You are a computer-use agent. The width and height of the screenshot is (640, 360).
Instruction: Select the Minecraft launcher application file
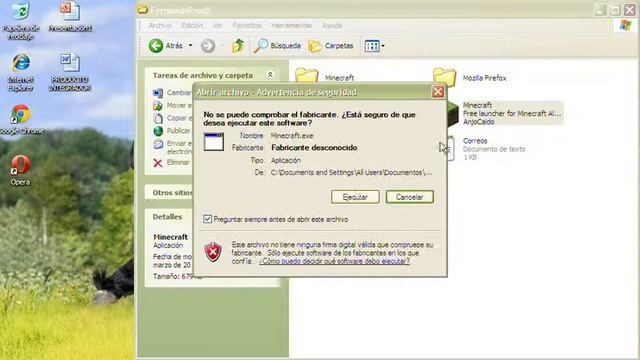(506, 113)
